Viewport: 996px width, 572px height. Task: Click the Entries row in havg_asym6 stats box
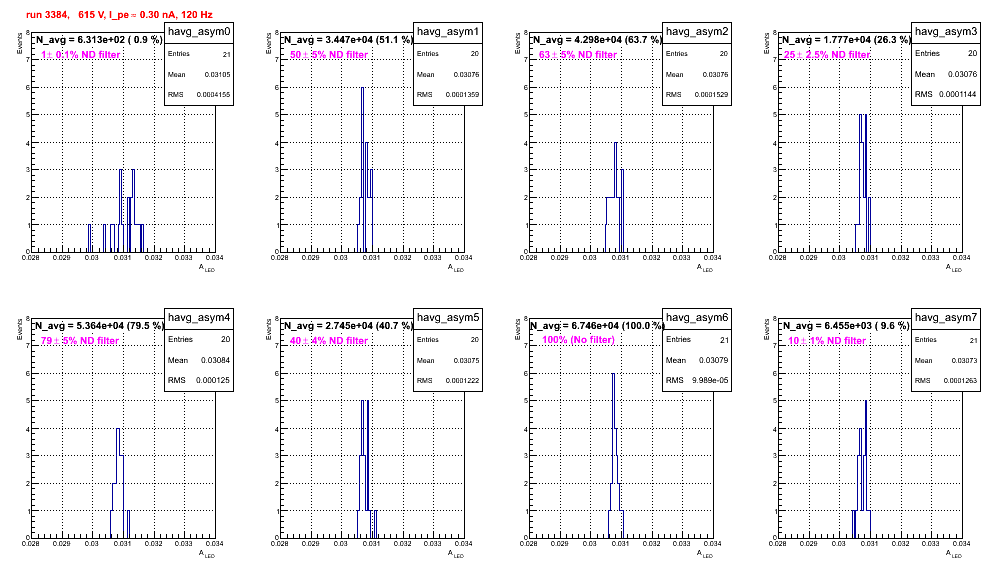[x=697, y=339]
